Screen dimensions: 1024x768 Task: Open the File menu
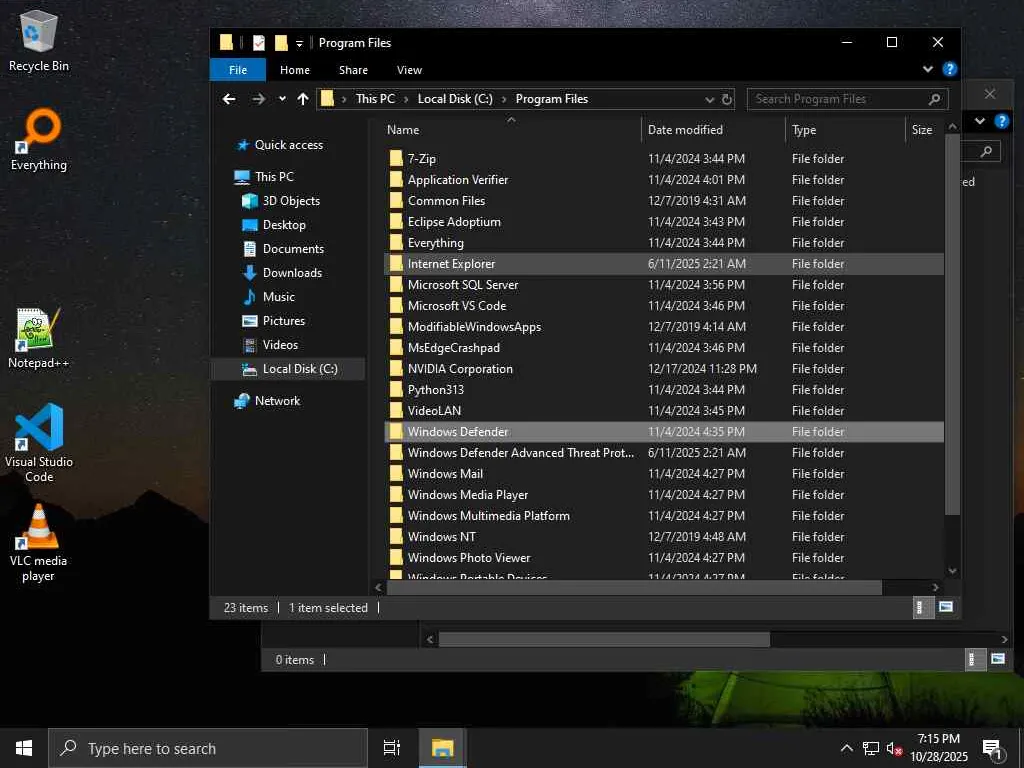coord(238,70)
